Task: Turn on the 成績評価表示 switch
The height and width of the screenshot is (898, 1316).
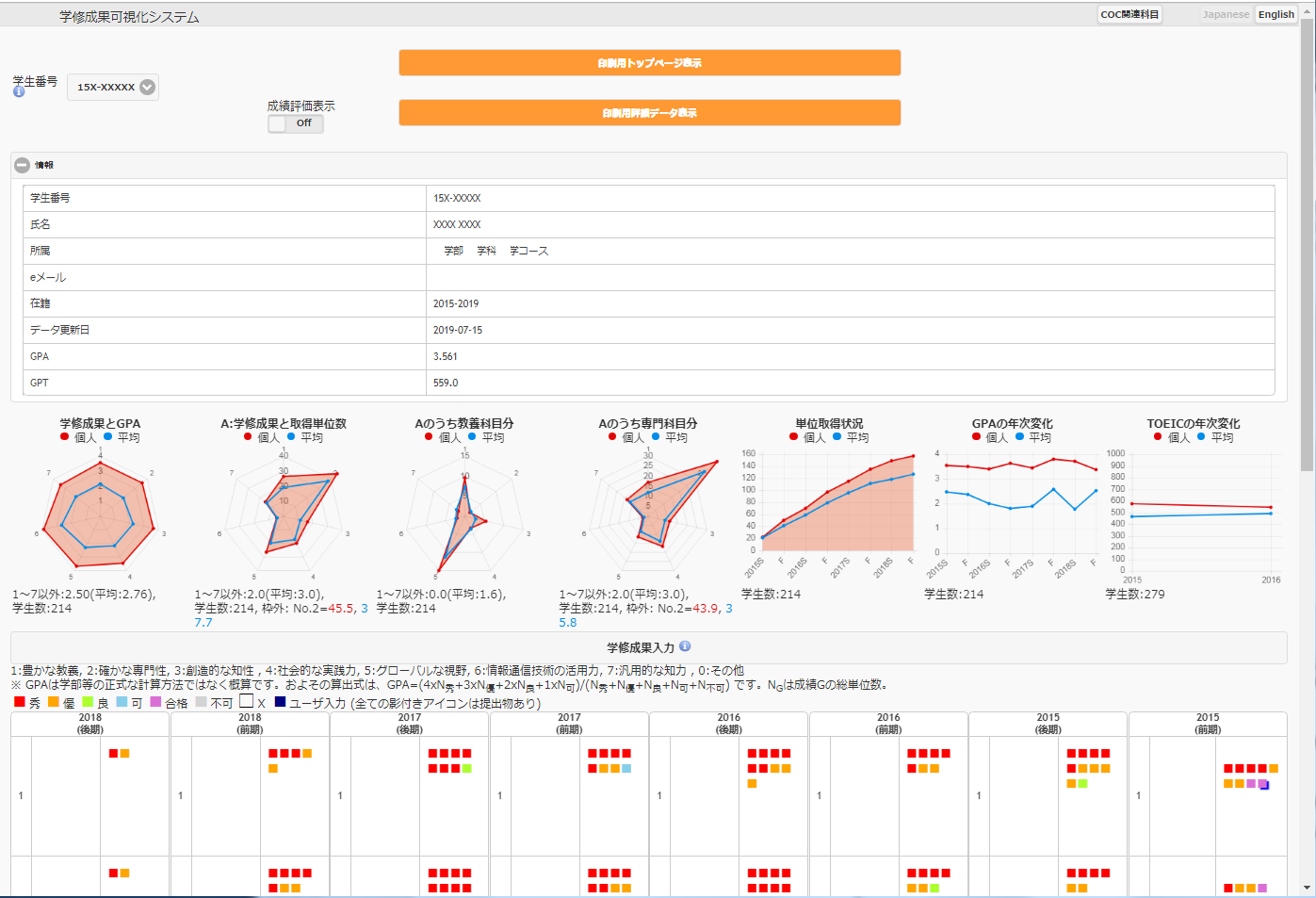Action: [x=296, y=123]
